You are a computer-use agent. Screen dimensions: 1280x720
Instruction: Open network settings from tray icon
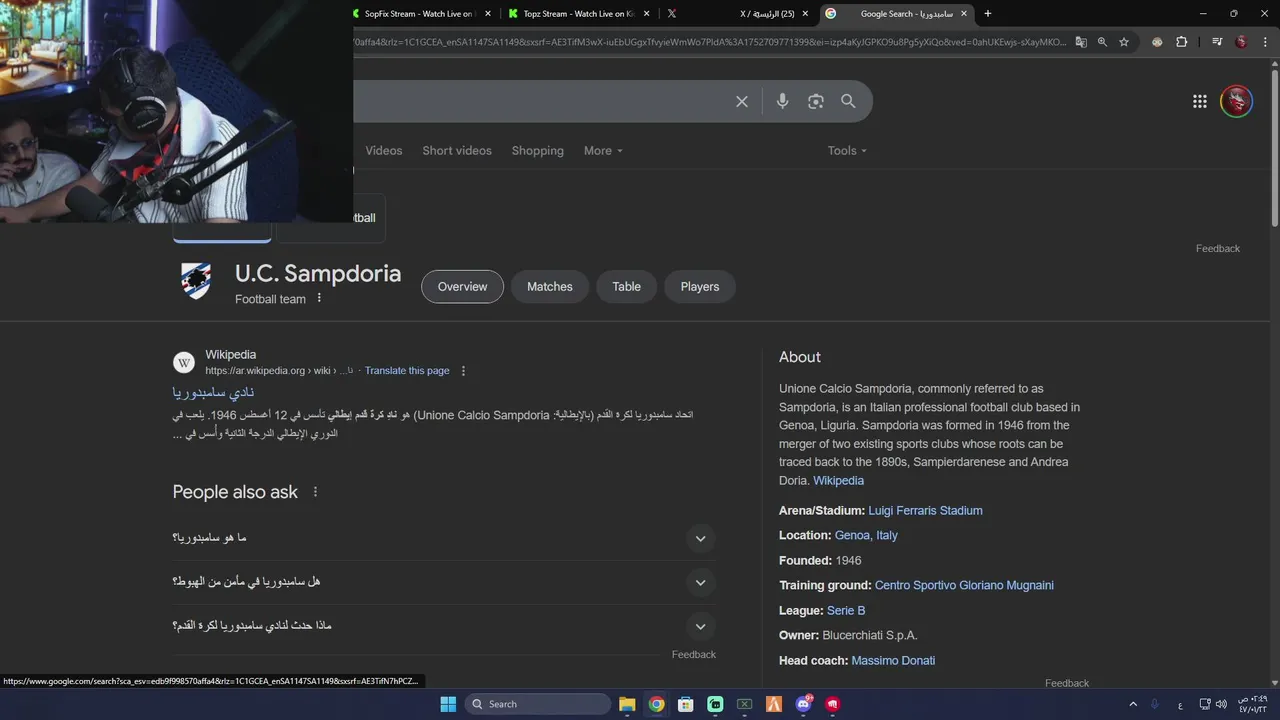click(1204, 704)
